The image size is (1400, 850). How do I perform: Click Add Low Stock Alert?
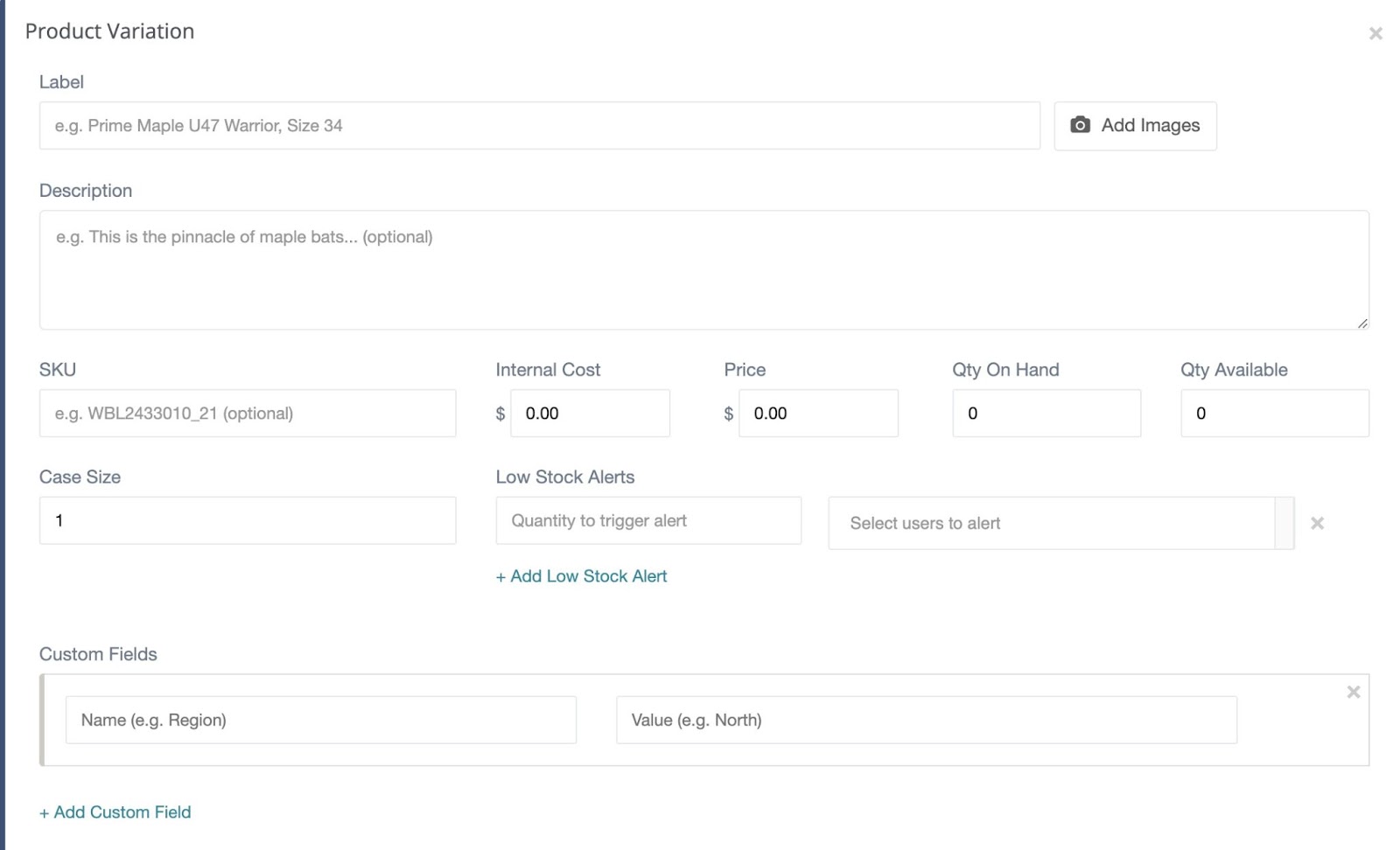582,576
